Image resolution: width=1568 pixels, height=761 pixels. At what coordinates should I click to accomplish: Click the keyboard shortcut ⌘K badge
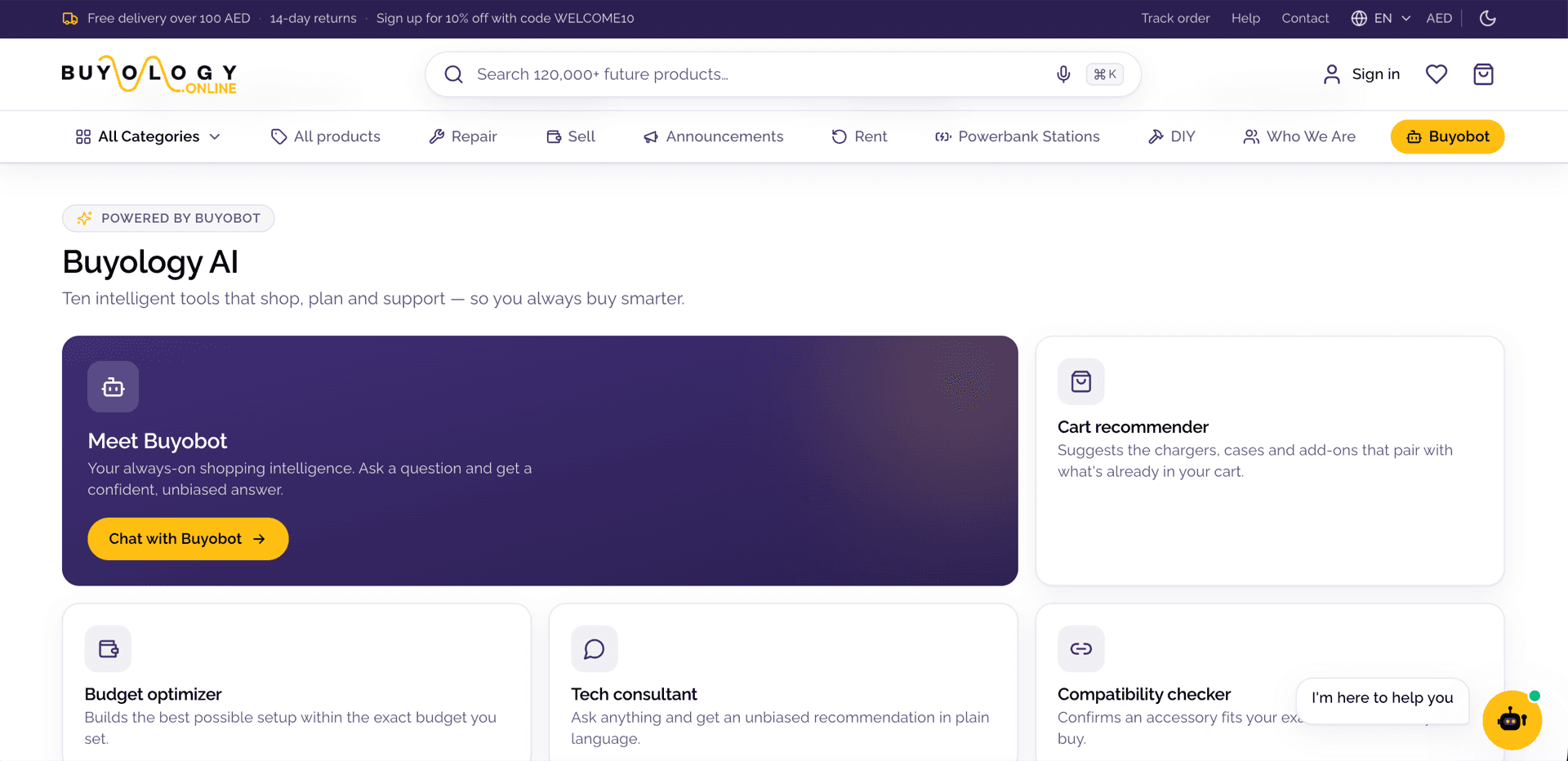1105,74
